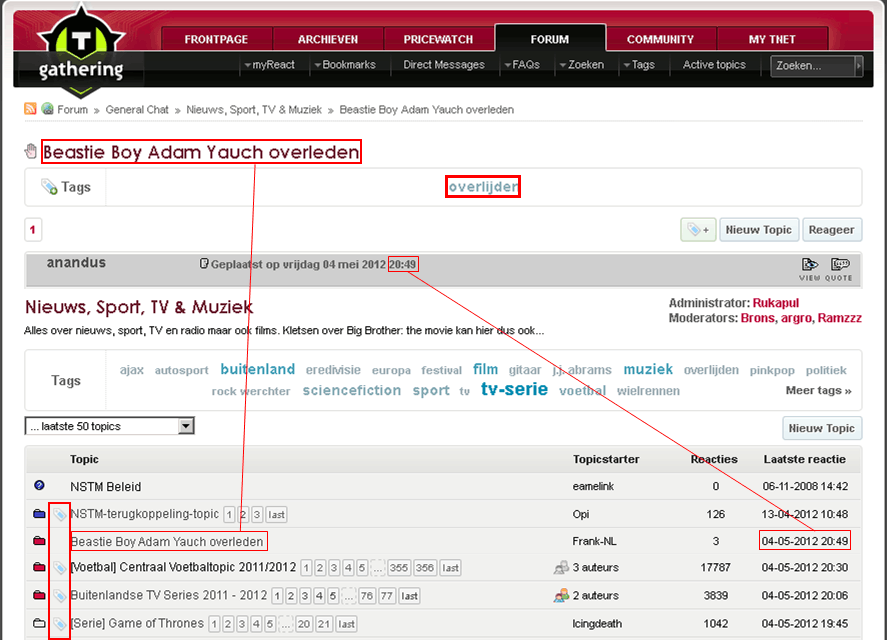This screenshot has width=887, height=641.
Task: Click page 1 of topic pagination
Action: pos(33,230)
